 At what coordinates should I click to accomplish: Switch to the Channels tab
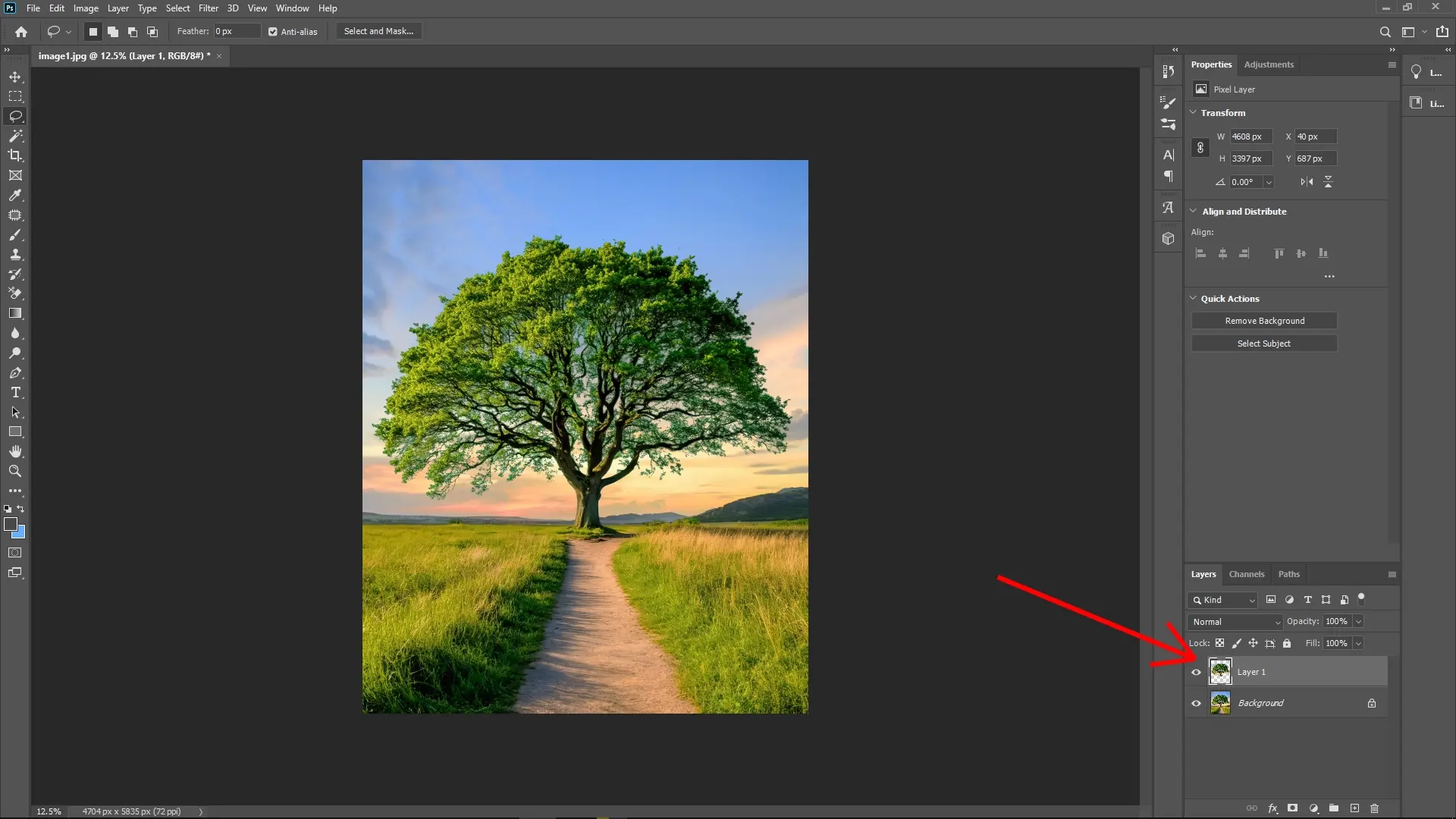1246,574
